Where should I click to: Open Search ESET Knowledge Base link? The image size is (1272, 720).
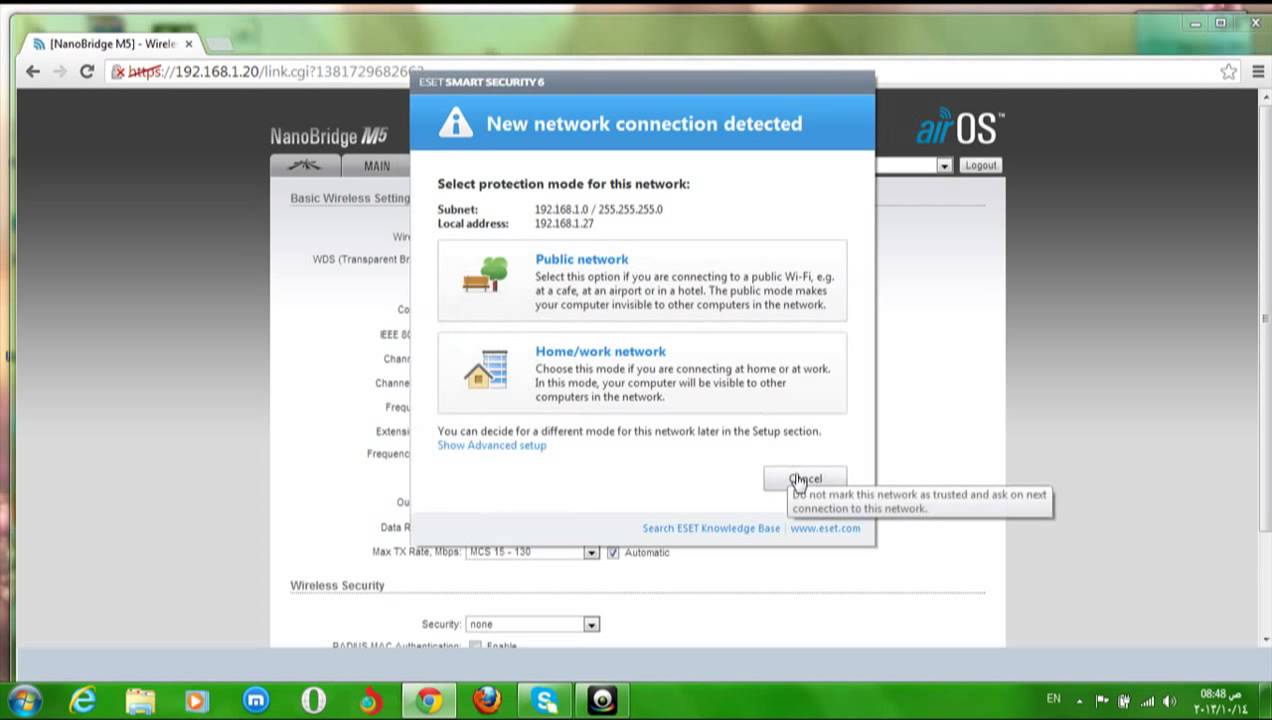point(711,528)
